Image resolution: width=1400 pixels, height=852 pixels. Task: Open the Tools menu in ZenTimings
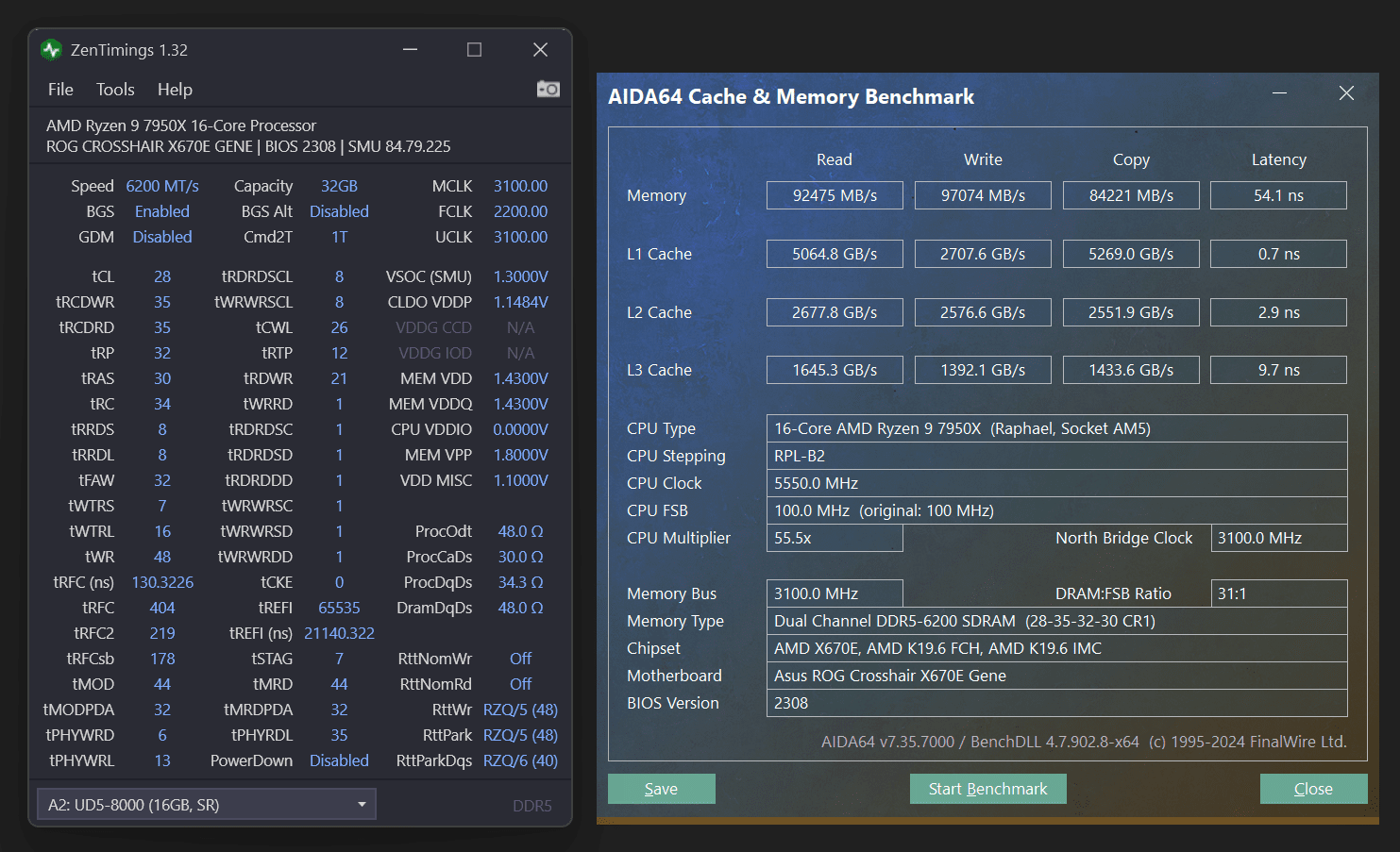point(115,90)
